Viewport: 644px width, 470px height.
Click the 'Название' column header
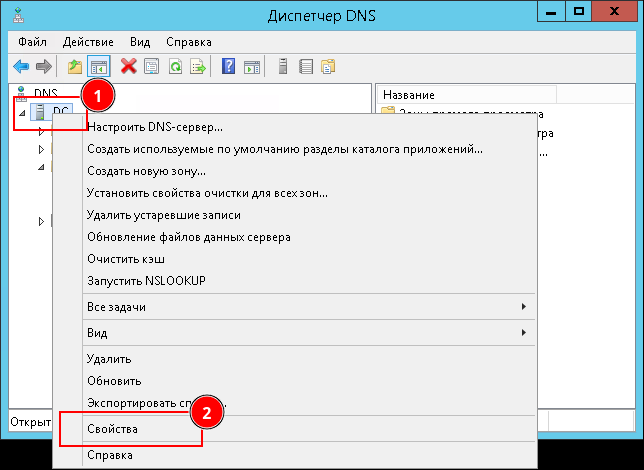tap(408, 94)
